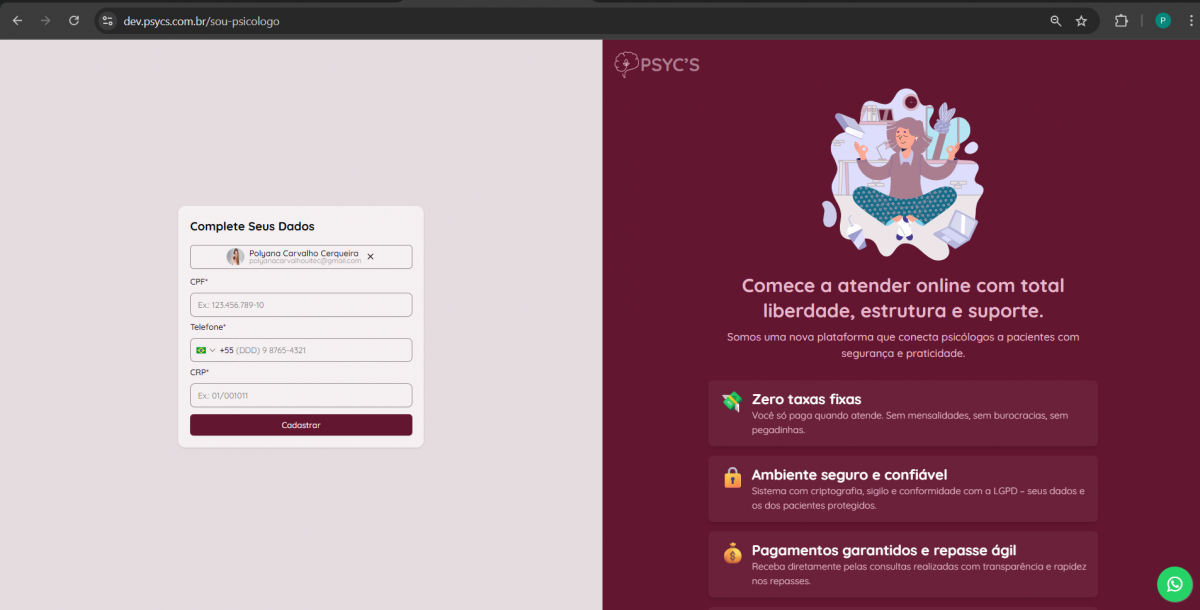Click the meditating psychologist illustration
Screen dimensions: 1200x610
(x=903, y=170)
